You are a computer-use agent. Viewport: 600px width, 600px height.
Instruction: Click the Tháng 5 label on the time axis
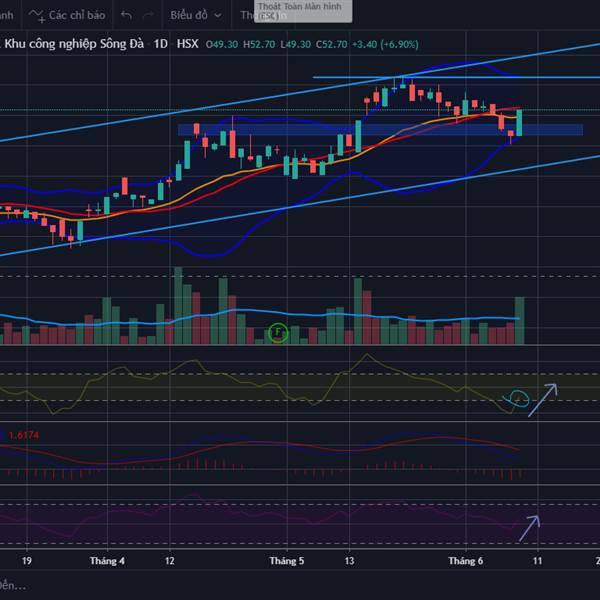pyautogui.click(x=287, y=561)
